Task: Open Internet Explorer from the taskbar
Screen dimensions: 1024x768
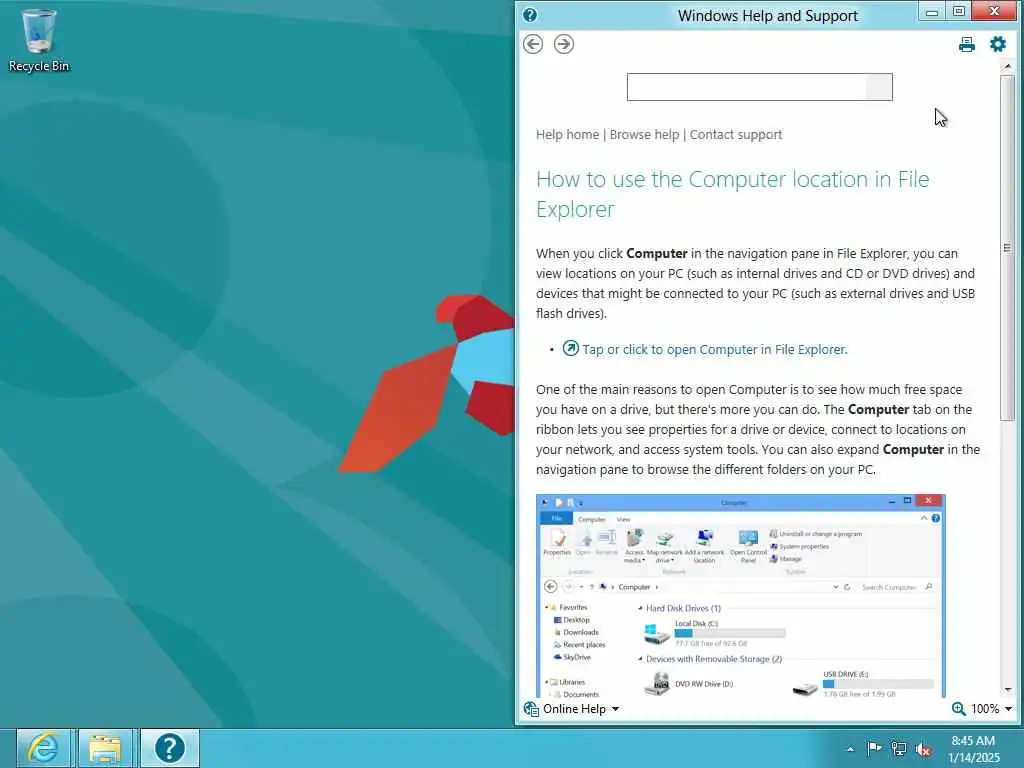Action: click(x=43, y=748)
